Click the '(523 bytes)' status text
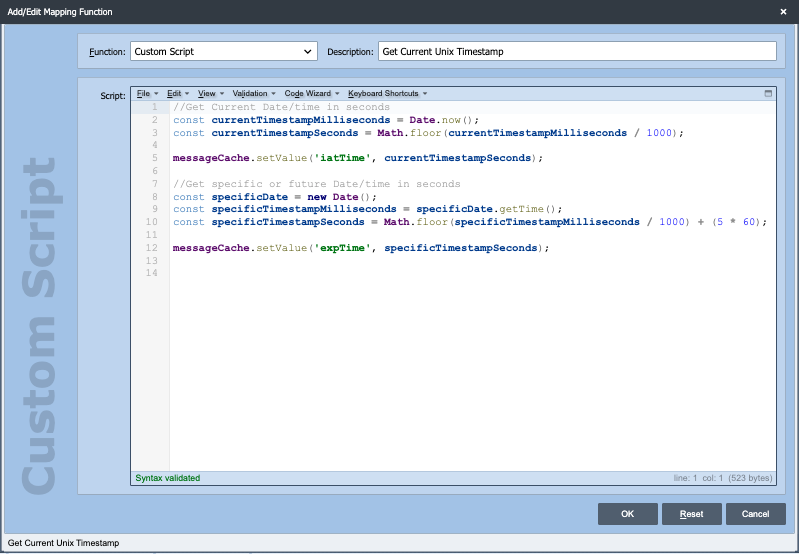The height and width of the screenshot is (554, 799). click(x=750, y=478)
